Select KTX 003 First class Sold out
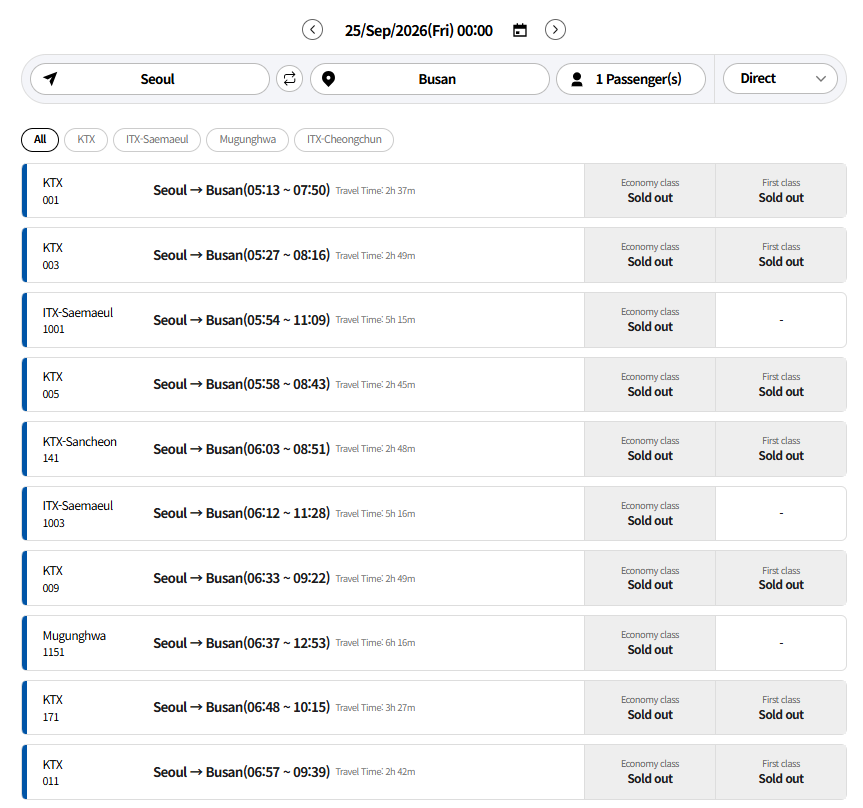This screenshot has height=808, width=863. [x=781, y=255]
